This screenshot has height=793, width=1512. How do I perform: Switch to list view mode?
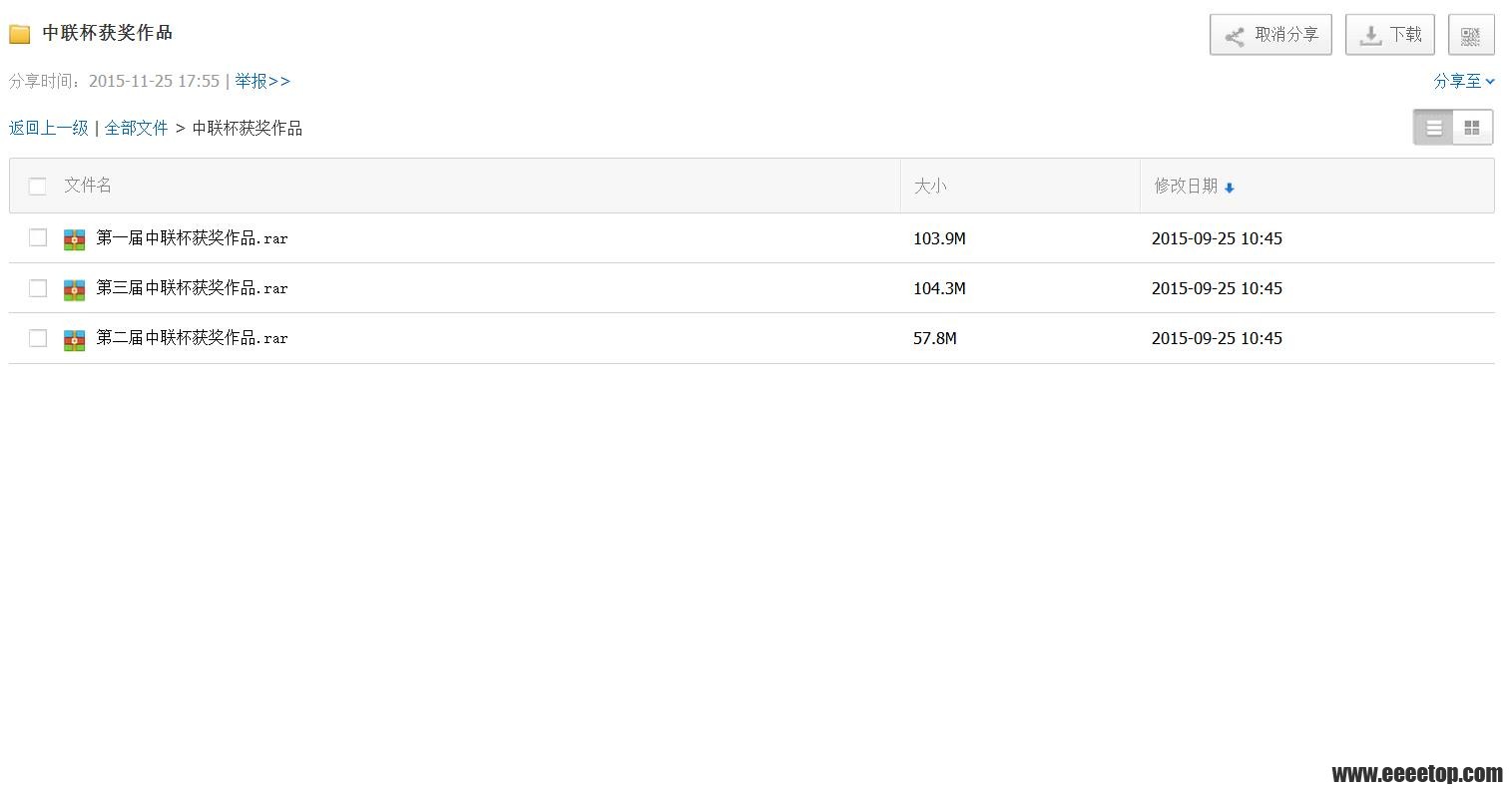tap(1433, 128)
